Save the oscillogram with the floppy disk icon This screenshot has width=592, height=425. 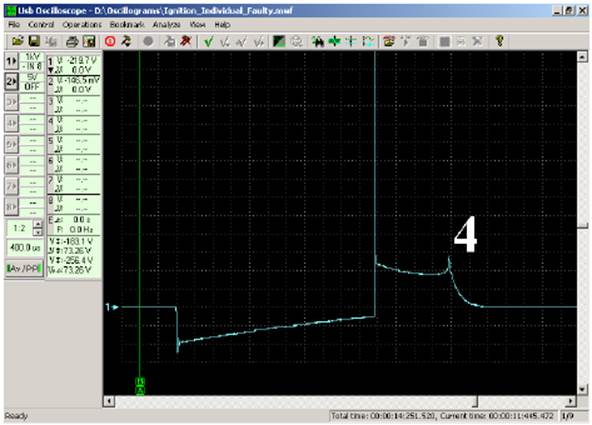(x=34, y=41)
